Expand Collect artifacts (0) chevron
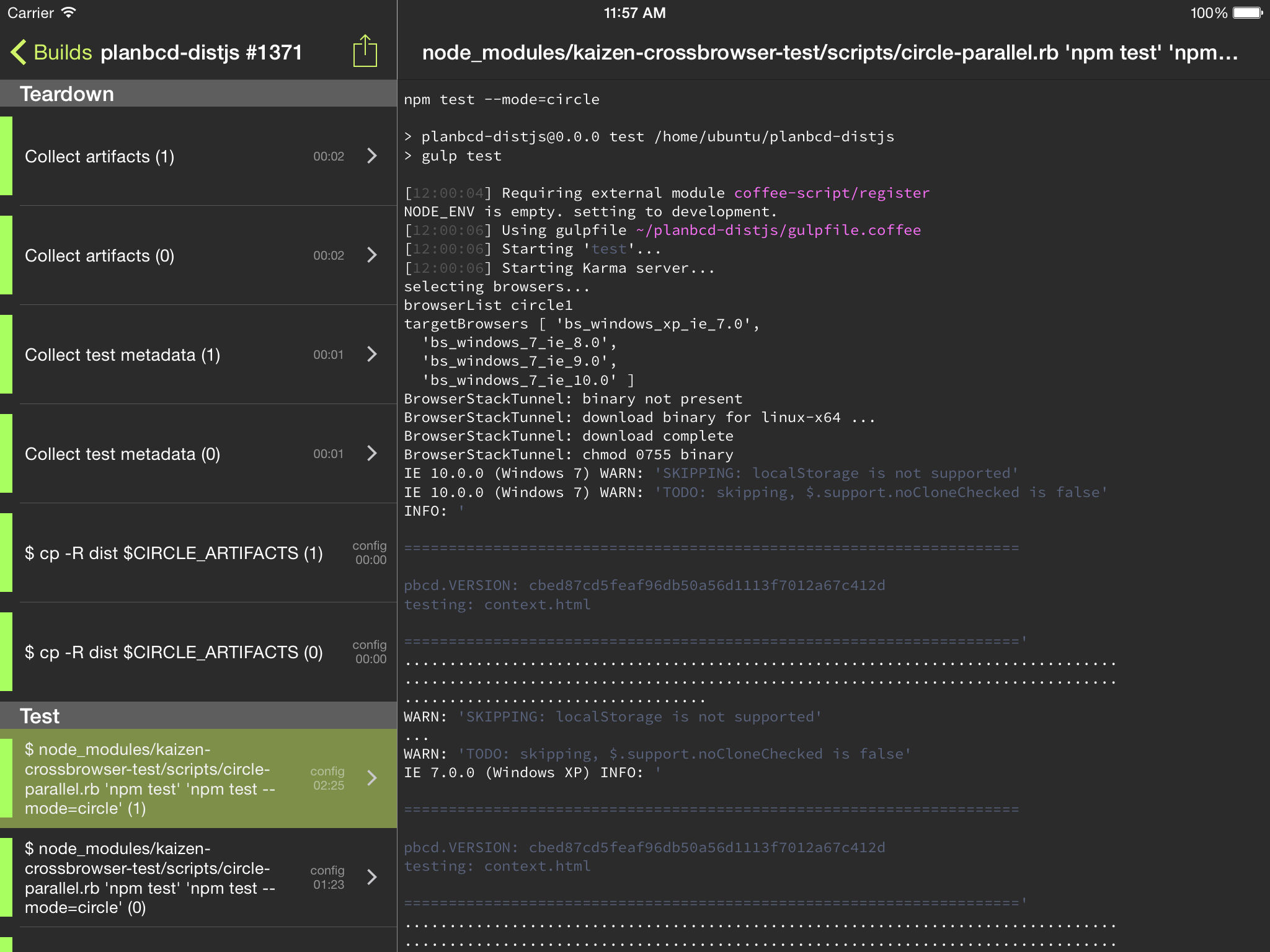Image resolution: width=1270 pixels, height=952 pixels. pyautogui.click(x=372, y=255)
